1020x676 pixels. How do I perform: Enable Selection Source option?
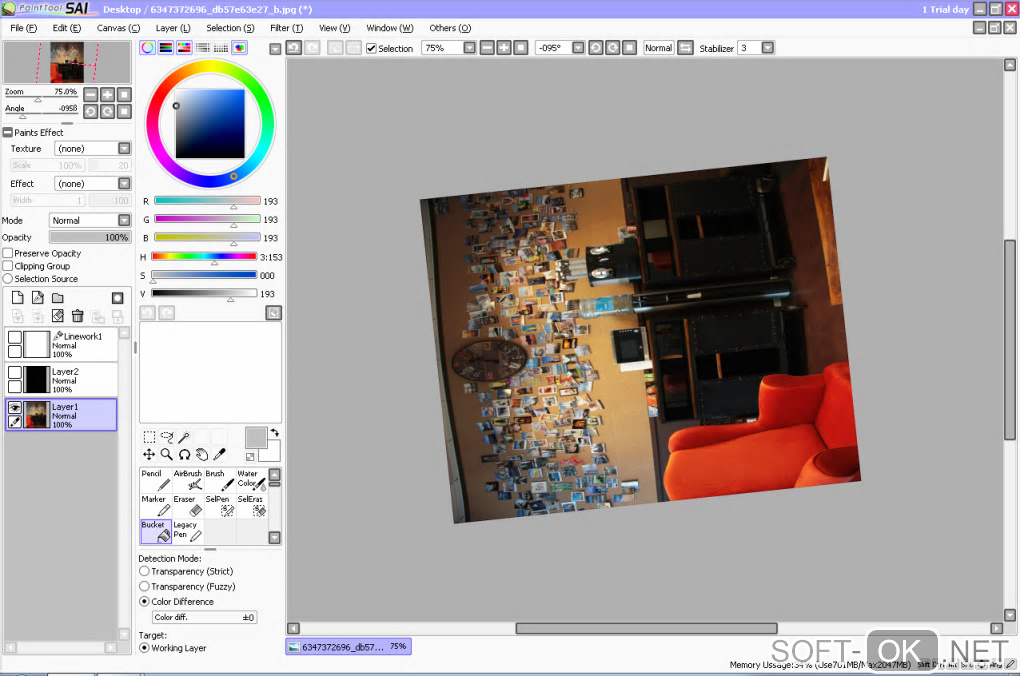point(8,278)
